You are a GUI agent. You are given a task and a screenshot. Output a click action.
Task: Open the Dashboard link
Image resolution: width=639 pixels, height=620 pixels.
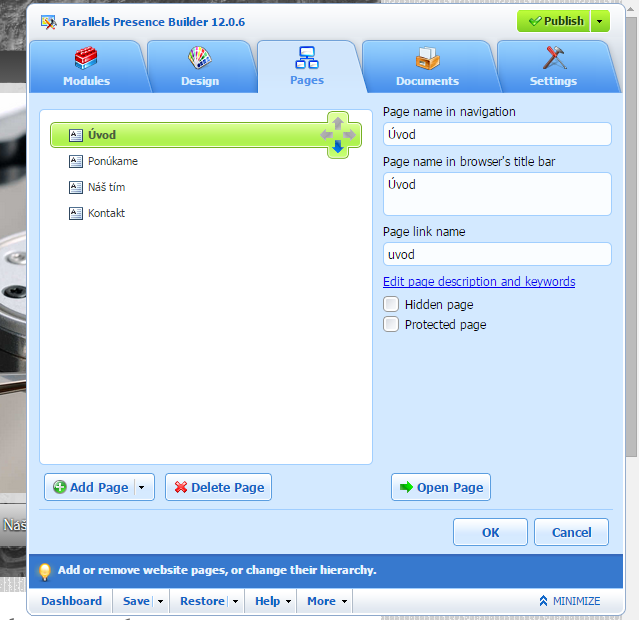(71, 601)
